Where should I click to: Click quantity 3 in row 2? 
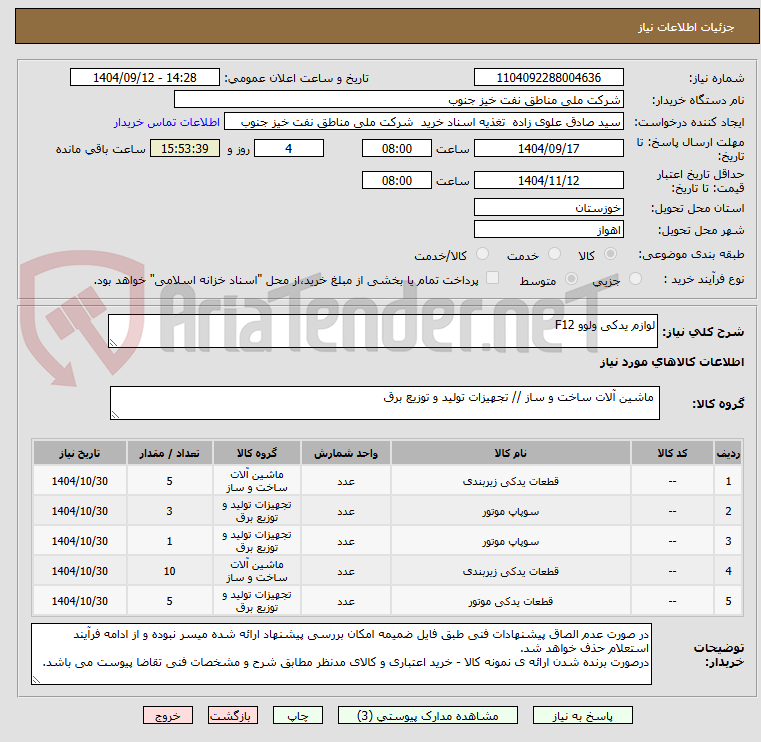(x=169, y=511)
